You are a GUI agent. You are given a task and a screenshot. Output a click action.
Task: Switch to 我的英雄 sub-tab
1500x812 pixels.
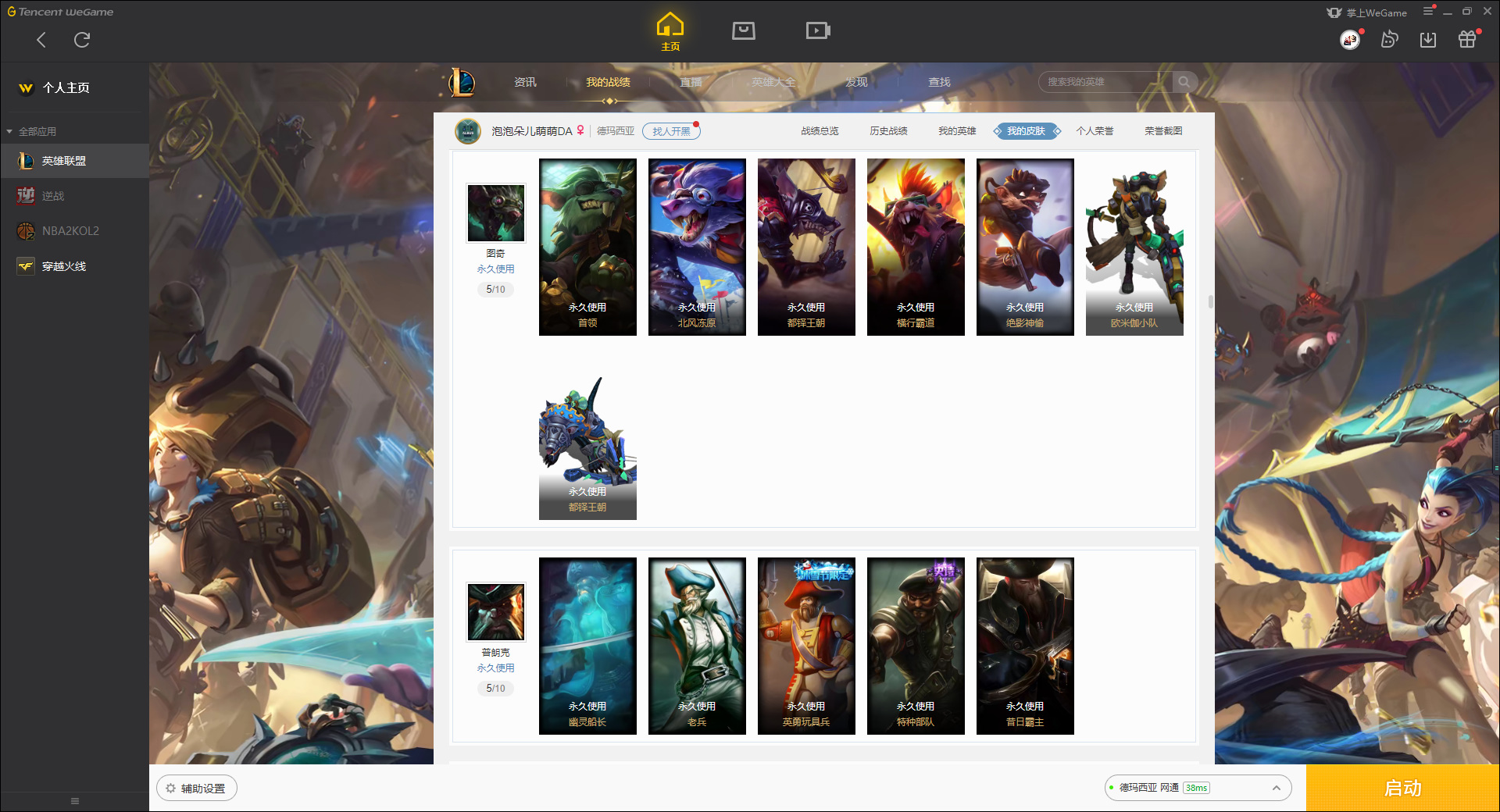point(957,131)
